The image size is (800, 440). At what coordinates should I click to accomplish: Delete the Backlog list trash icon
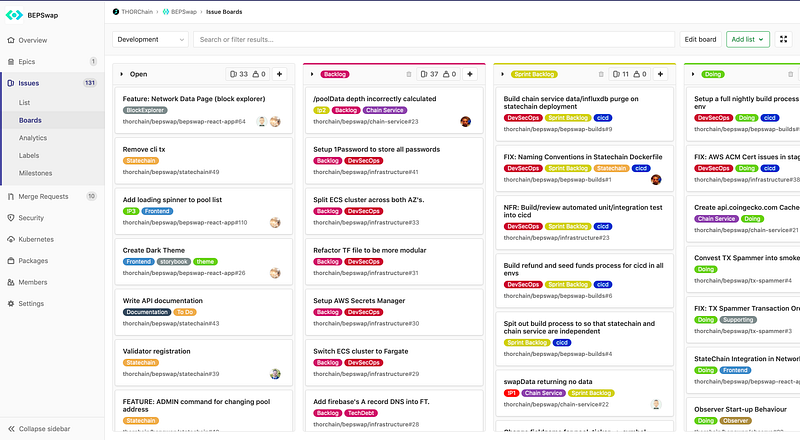(x=409, y=75)
